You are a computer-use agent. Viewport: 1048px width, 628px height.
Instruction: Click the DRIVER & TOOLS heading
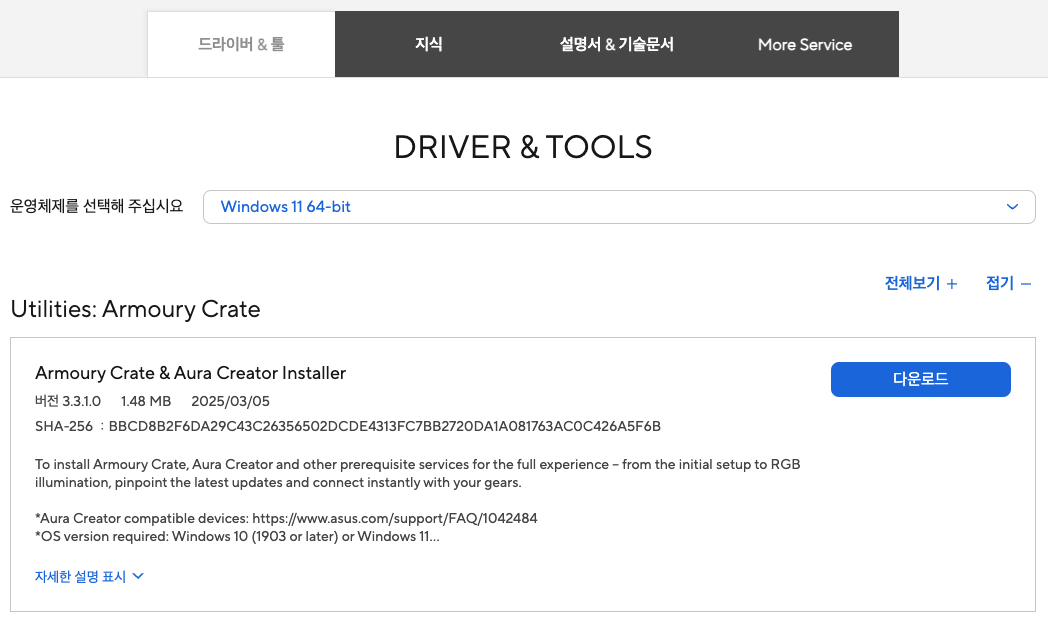coord(523,147)
